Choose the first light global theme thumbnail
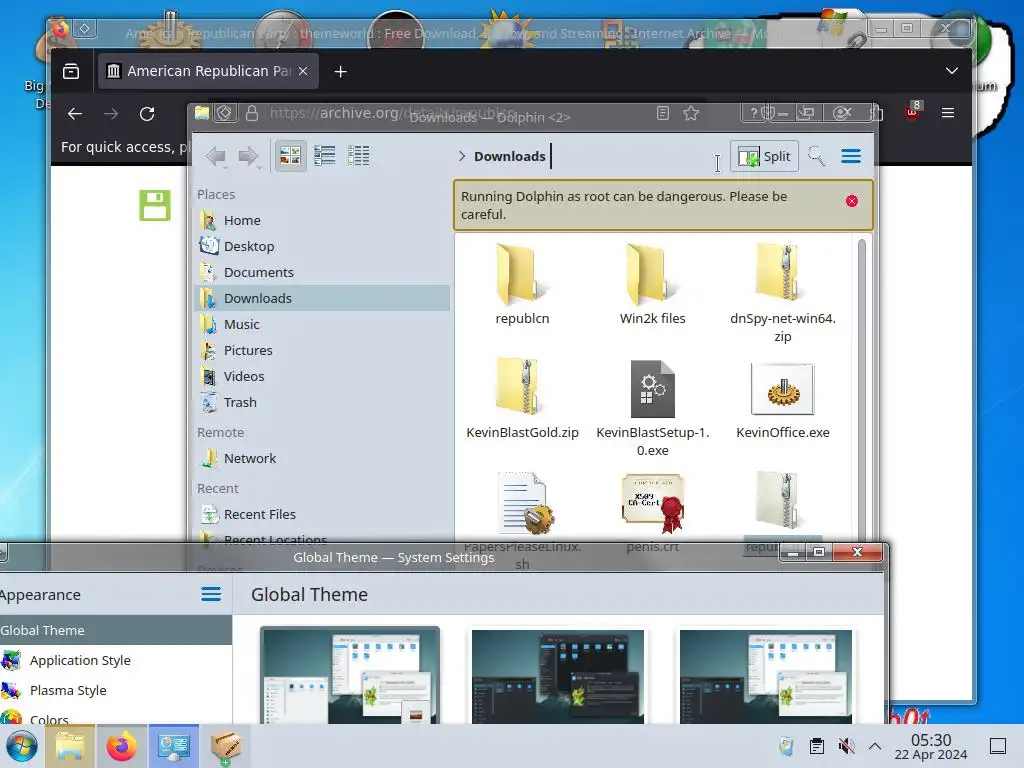The height and width of the screenshot is (768, 1024). pyautogui.click(x=350, y=675)
